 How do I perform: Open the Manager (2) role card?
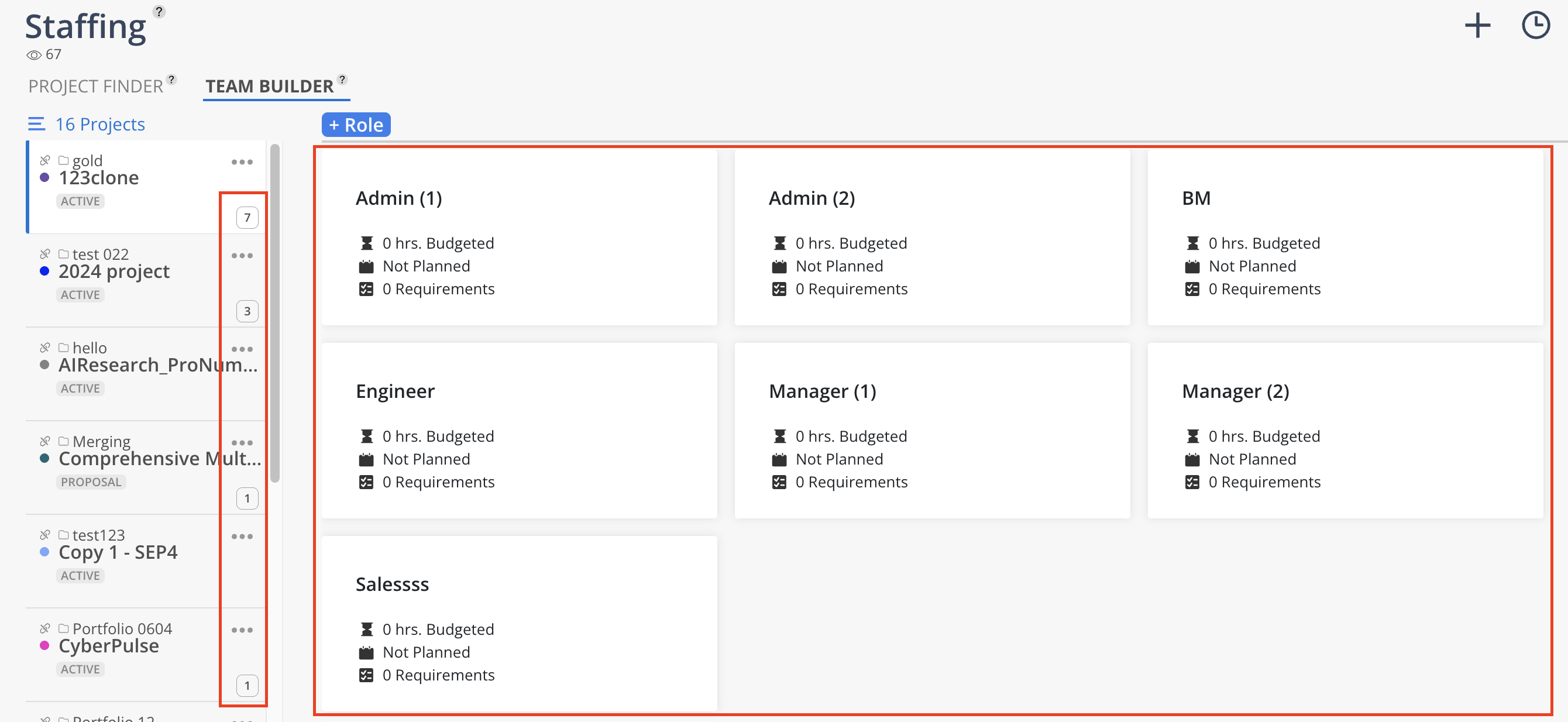[1345, 431]
